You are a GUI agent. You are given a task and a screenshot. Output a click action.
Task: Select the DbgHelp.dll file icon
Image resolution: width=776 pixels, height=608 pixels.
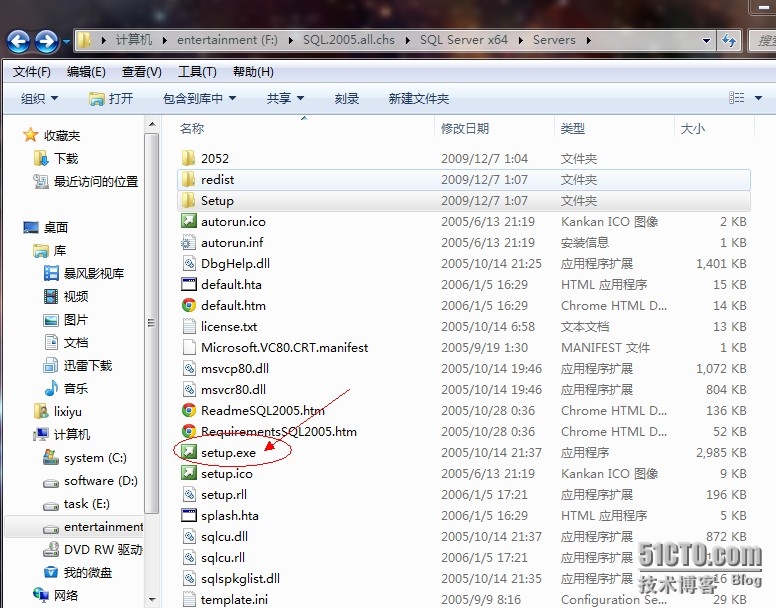click(x=189, y=263)
